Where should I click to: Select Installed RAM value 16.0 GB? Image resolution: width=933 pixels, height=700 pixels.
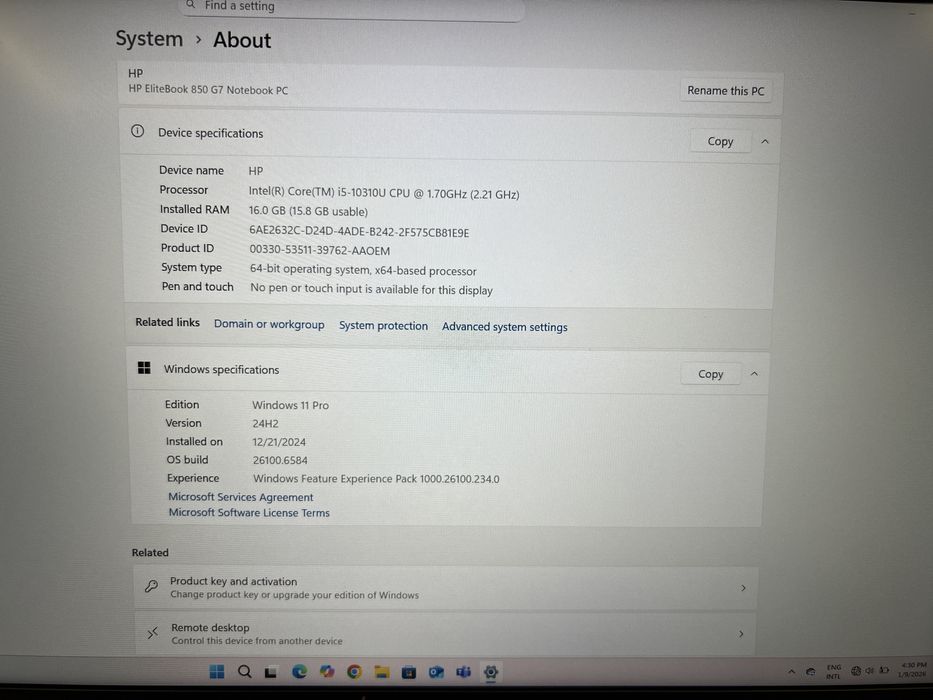point(308,211)
